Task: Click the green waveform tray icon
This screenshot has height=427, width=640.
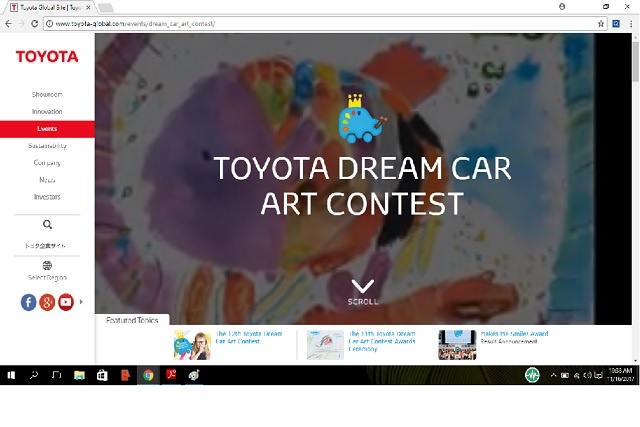Action: tap(532, 375)
